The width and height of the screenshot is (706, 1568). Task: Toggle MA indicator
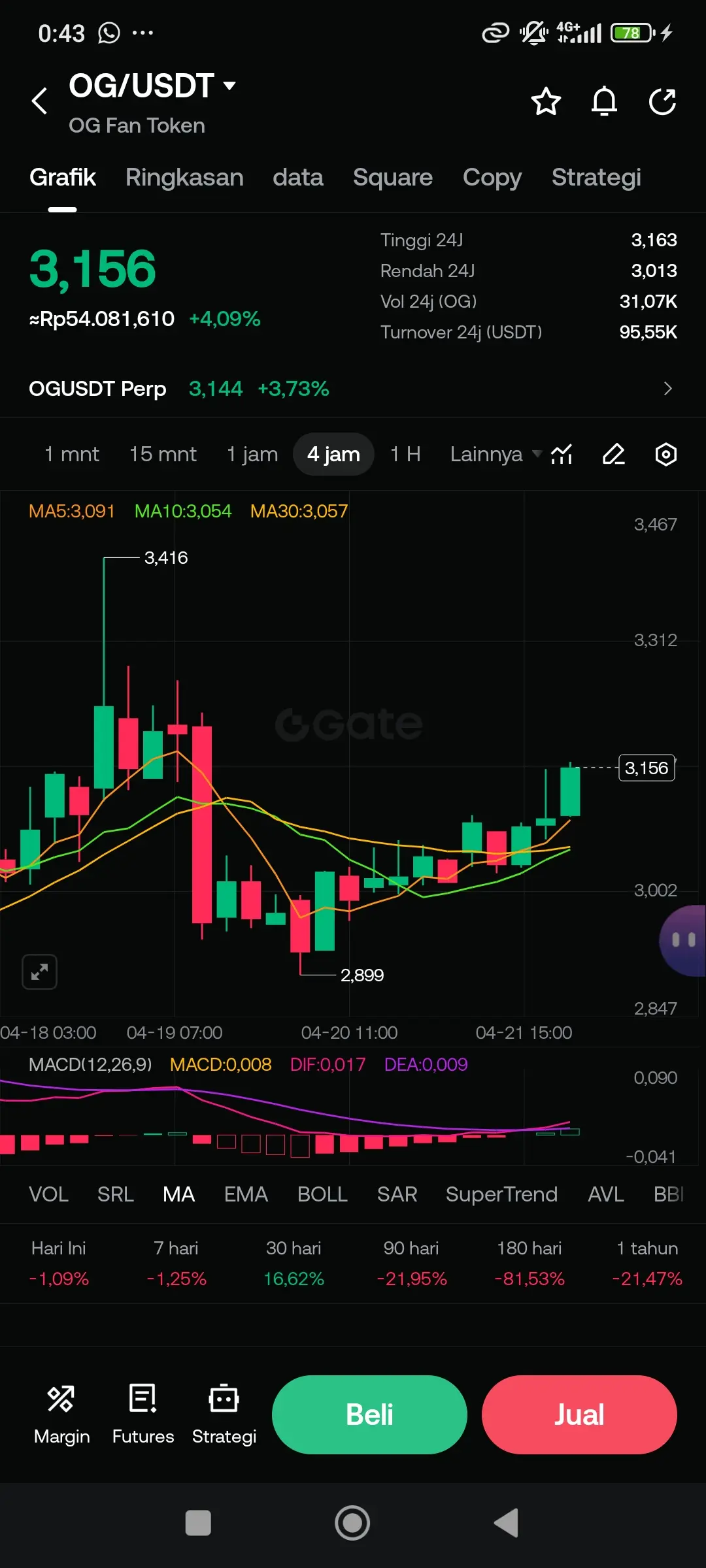coord(178,1194)
